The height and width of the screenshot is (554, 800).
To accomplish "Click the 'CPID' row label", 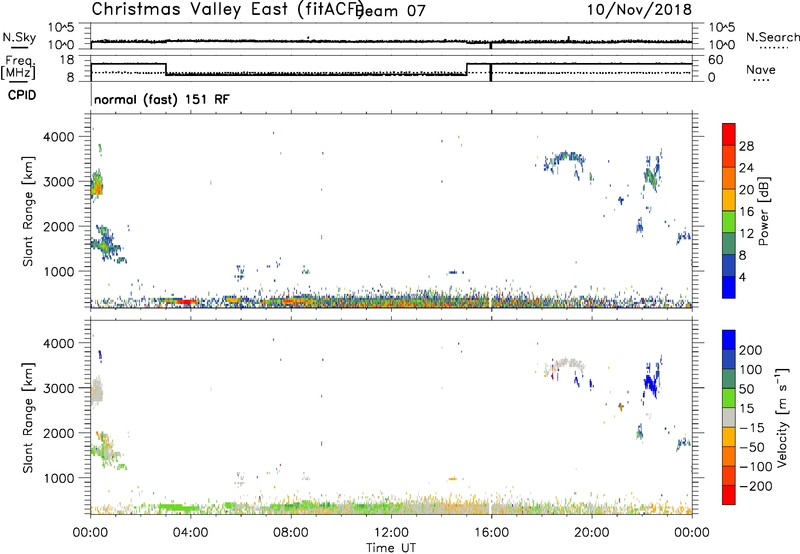I will click(x=22, y=95).
